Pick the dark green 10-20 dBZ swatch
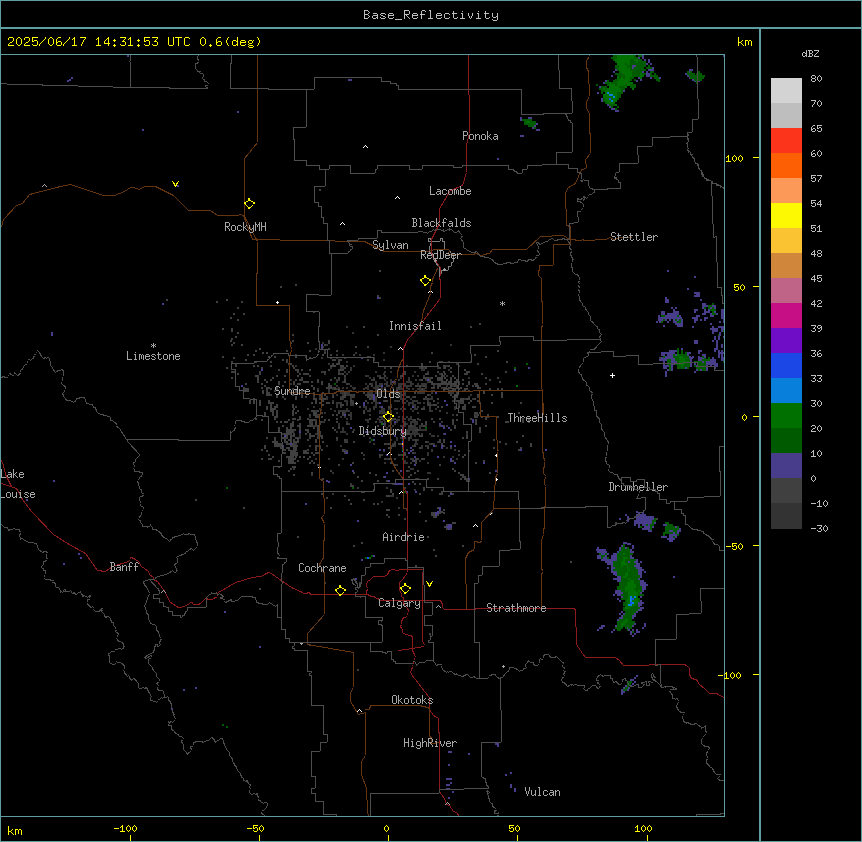This screenshot has width=862, height=842. point(786,441)
